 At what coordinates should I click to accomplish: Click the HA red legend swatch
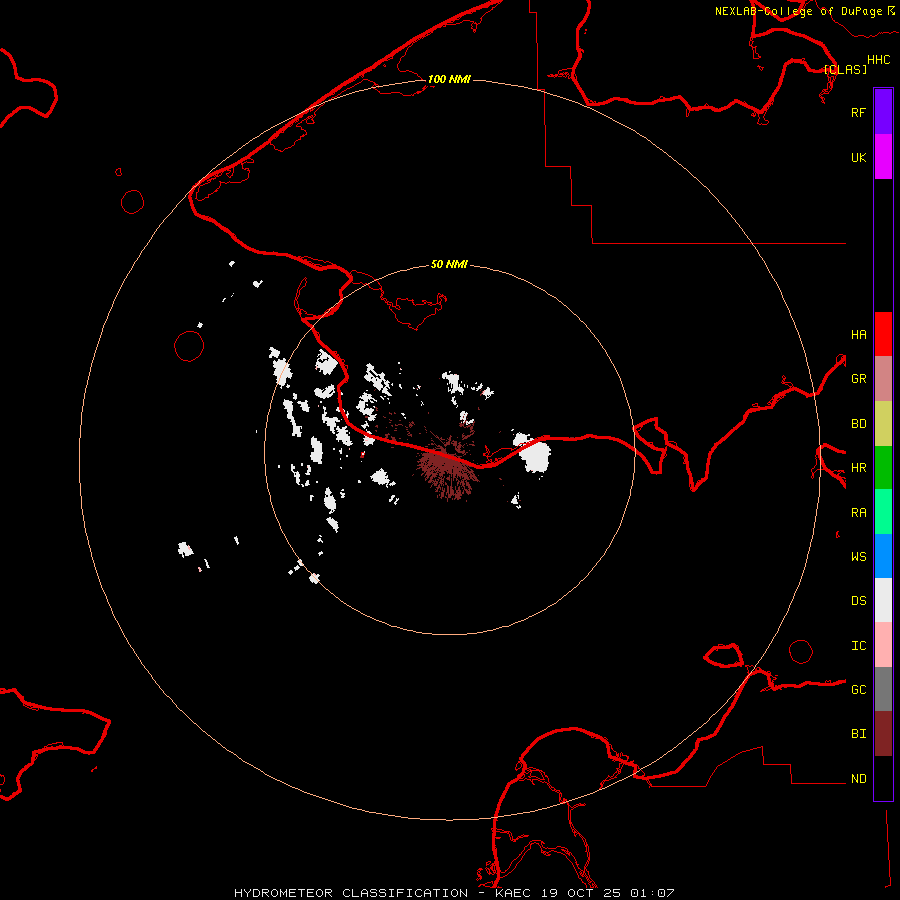tap(883, 334)
